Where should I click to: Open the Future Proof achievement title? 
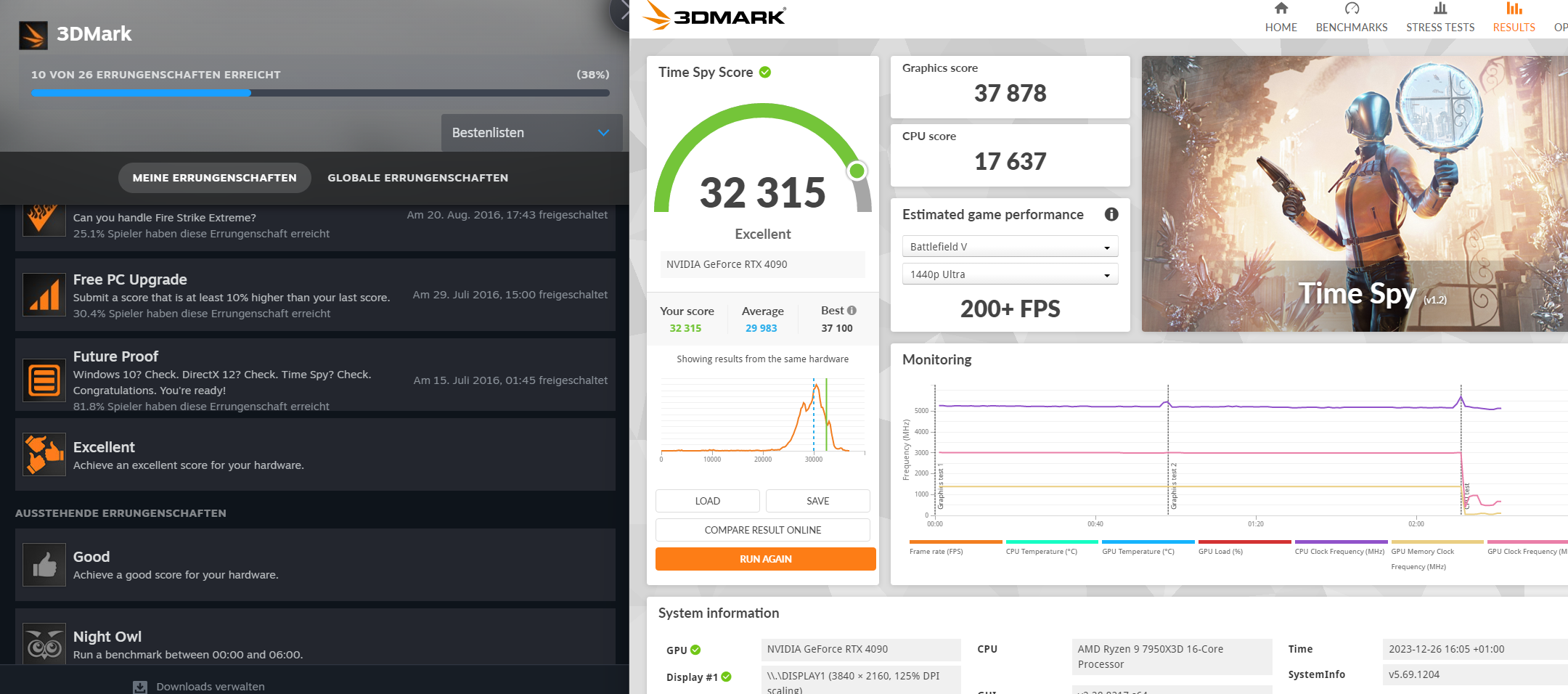pos(115,356)
